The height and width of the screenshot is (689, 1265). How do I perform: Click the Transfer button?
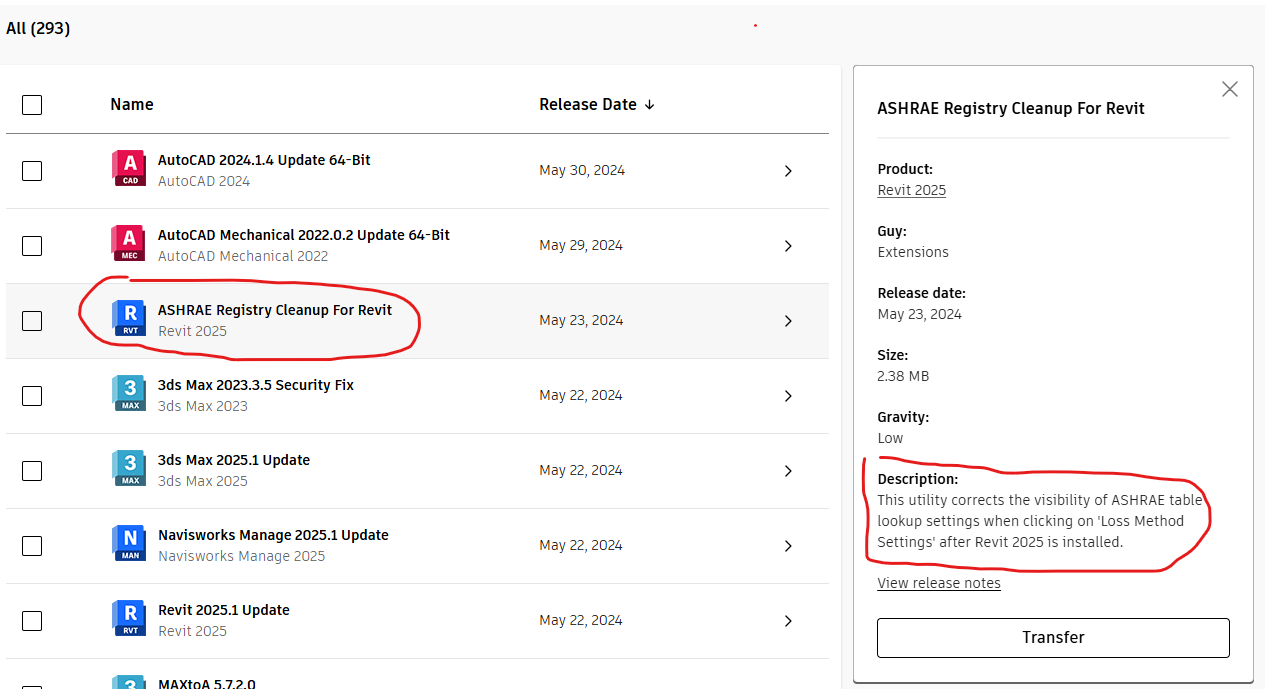[1052, 637]
